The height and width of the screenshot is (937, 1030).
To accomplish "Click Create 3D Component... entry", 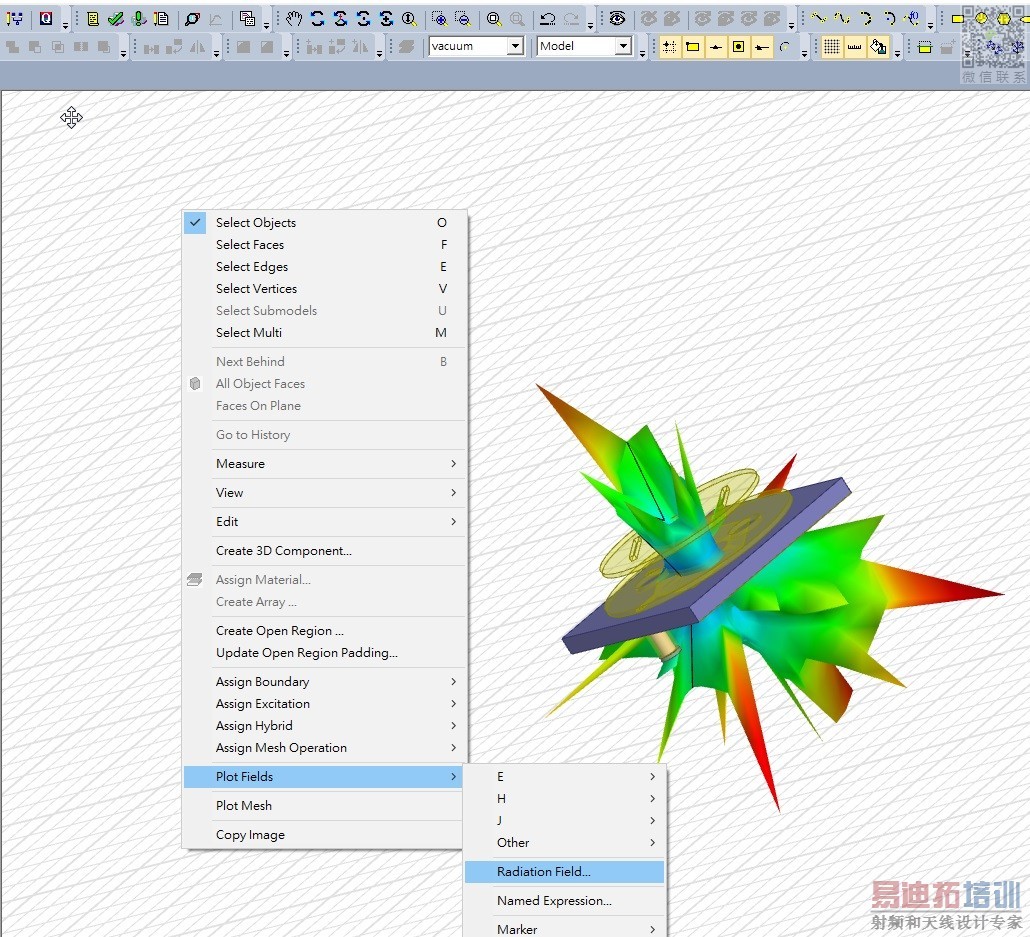I will [324, 551].
